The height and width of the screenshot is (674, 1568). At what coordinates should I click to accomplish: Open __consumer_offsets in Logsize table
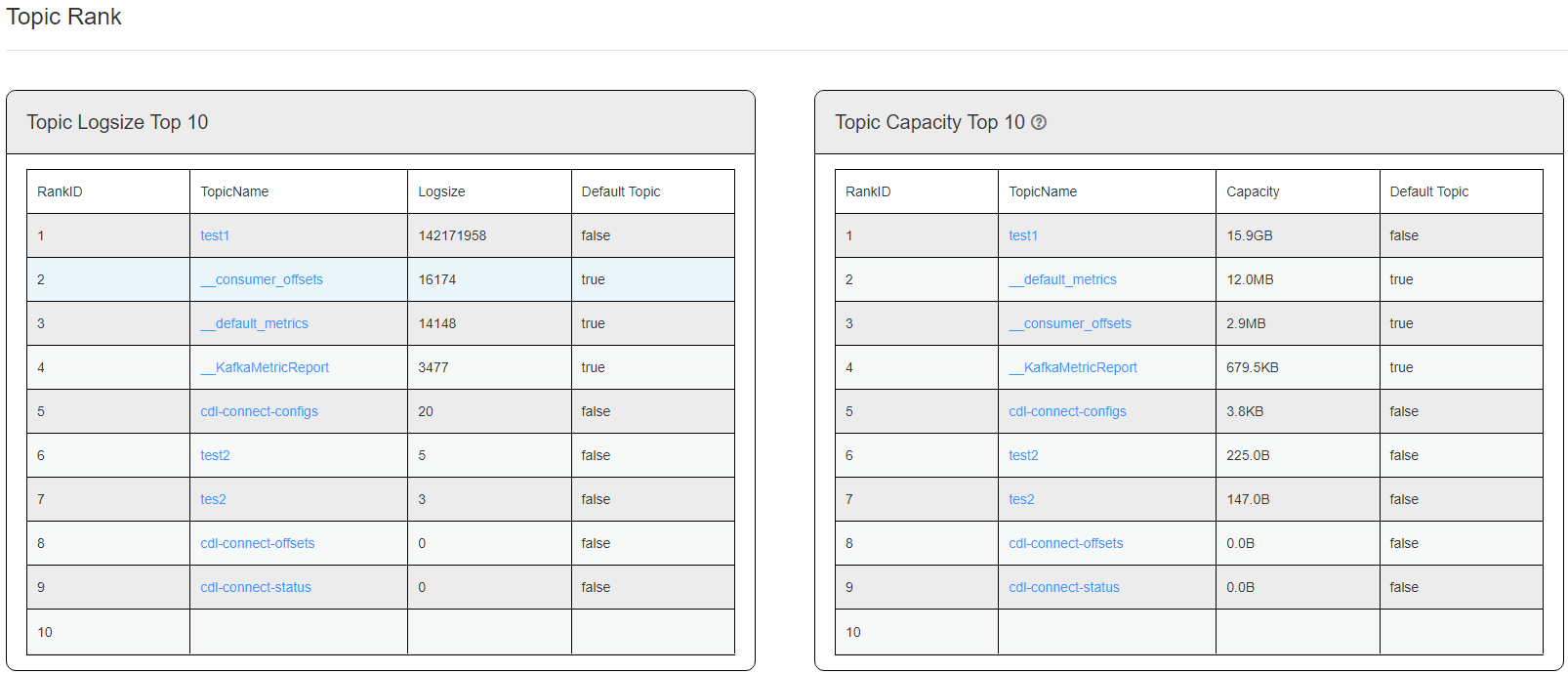click(262, 279)
